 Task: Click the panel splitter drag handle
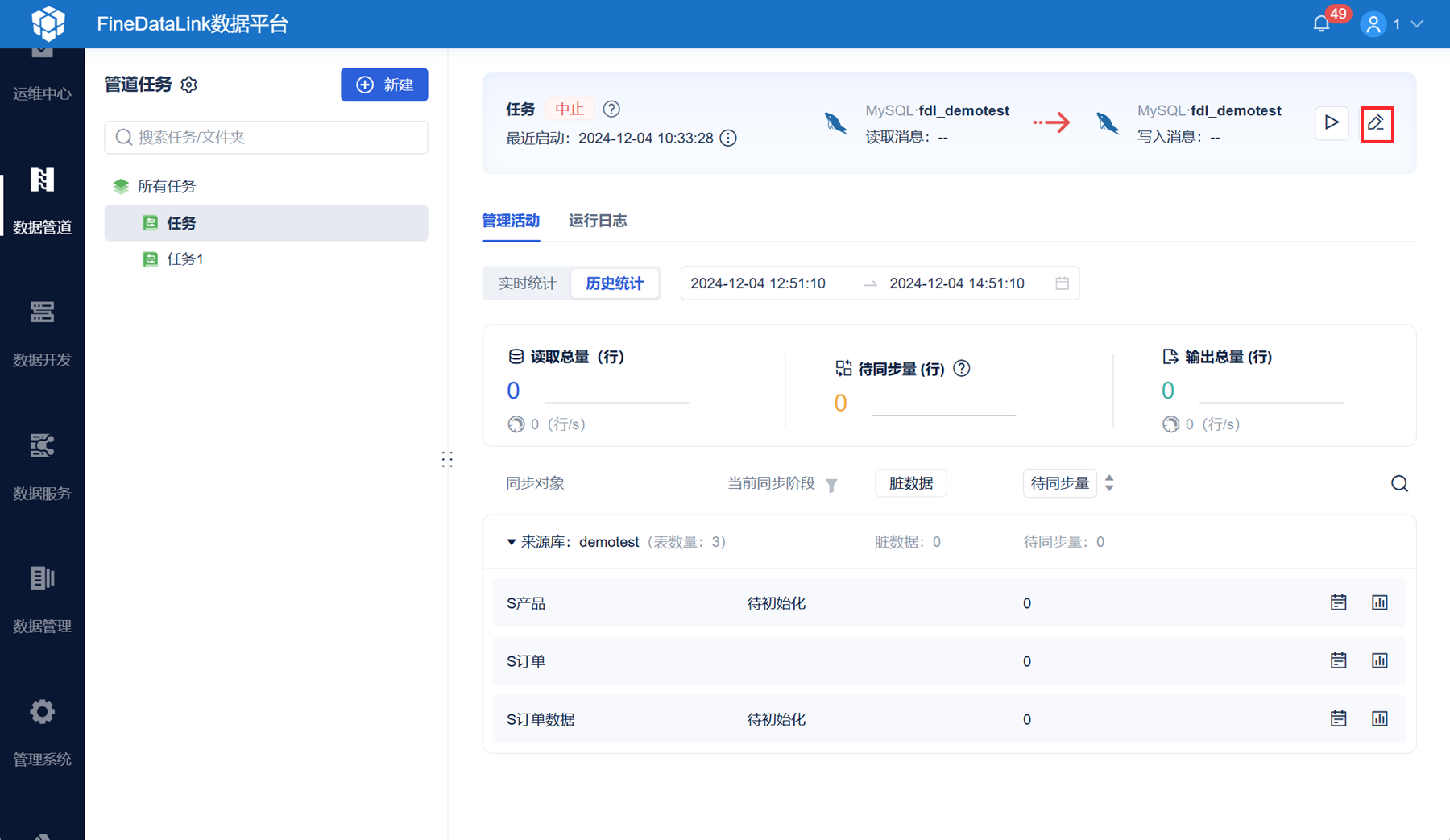tap(447, 459)
